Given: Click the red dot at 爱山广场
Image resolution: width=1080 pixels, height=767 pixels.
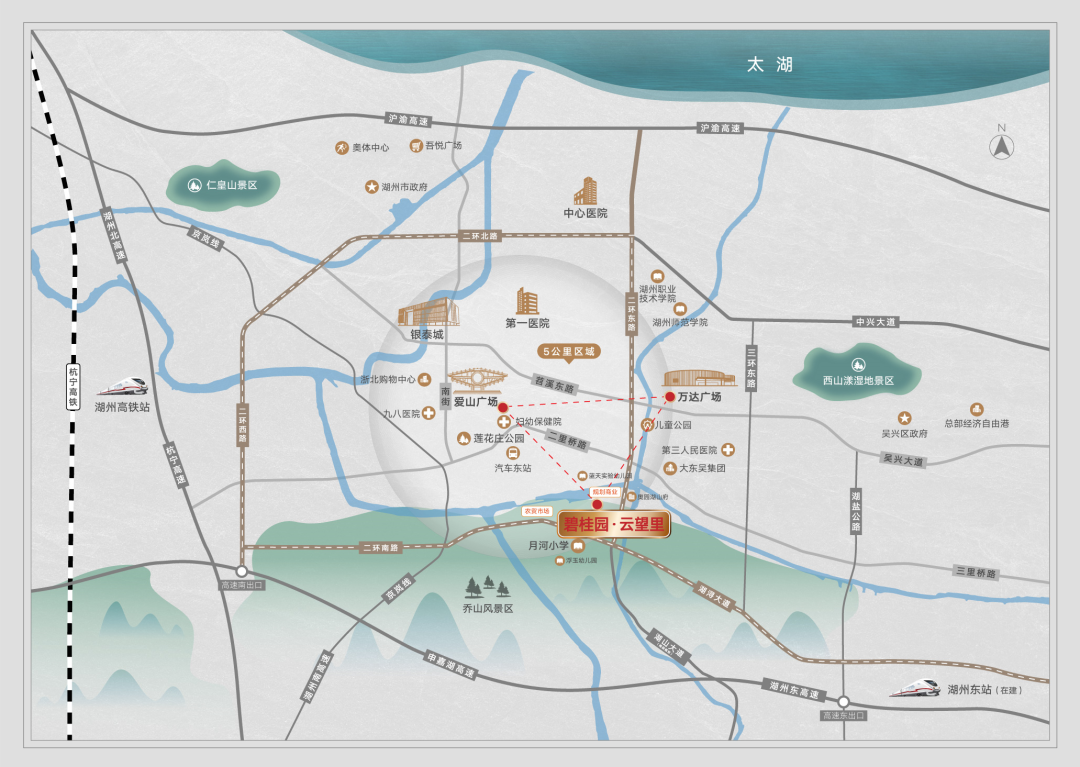Looking at the screenshot, I should [503, 408].
